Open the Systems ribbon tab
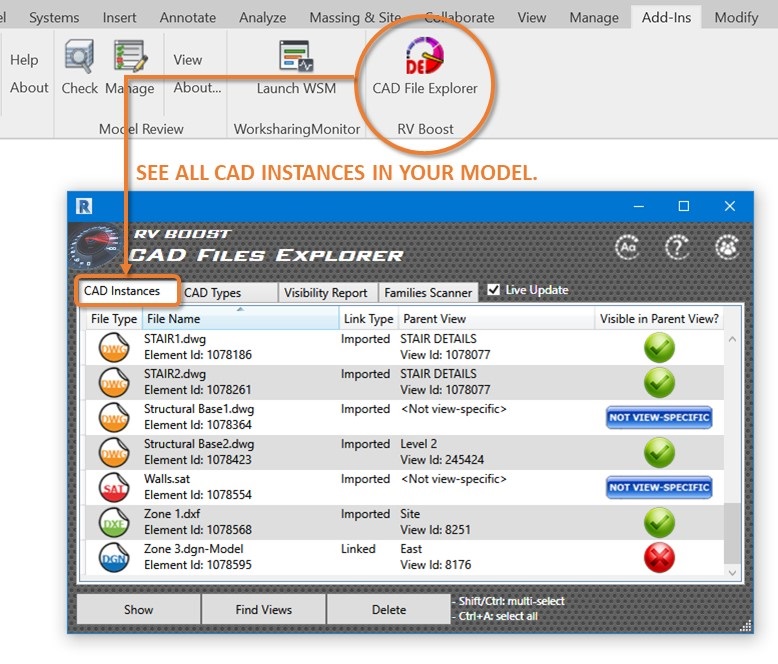This screenshot has width=778, height=664. [54, 17]
